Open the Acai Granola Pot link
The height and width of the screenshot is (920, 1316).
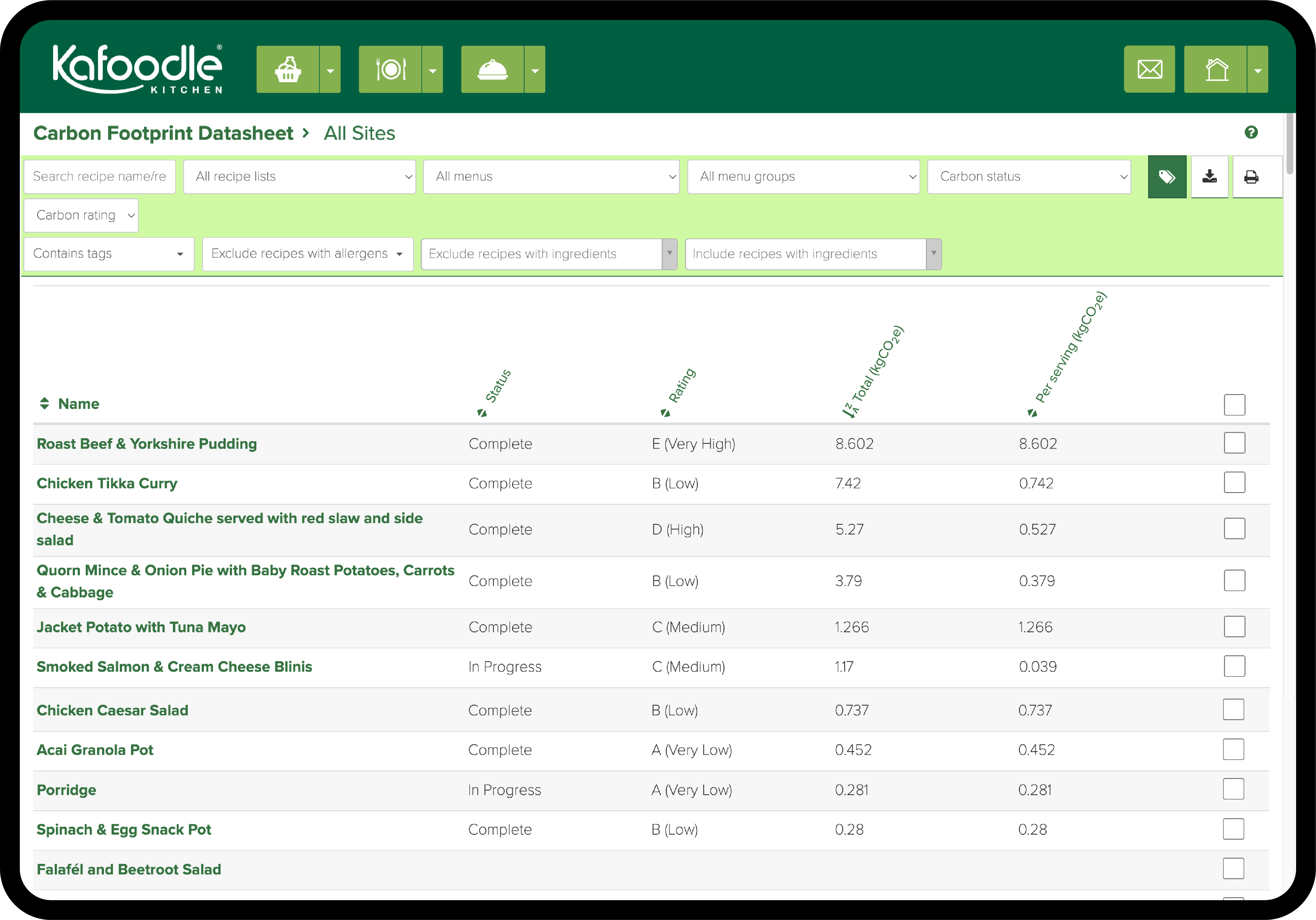tap(95, 750)
